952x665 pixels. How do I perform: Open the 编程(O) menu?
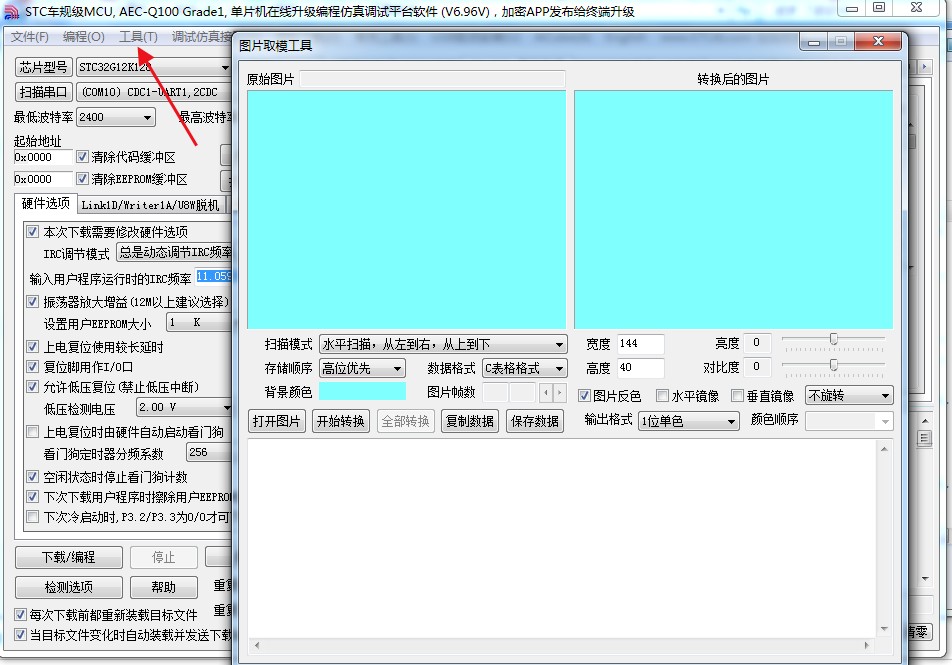pos(83,37)
